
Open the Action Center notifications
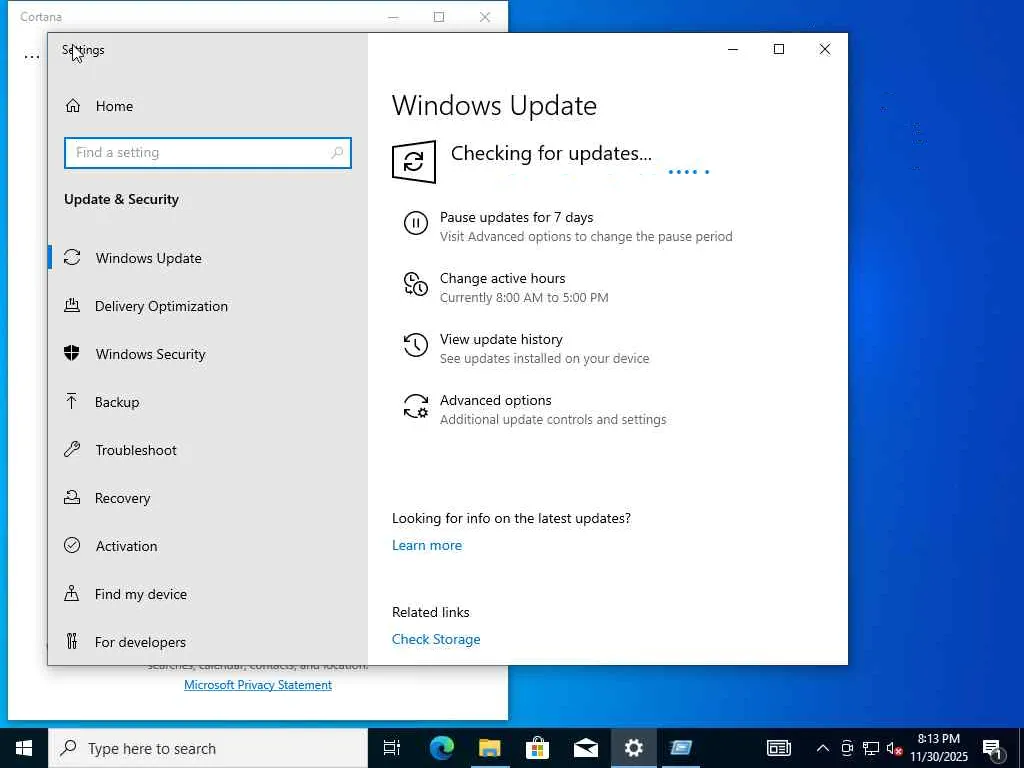993,749
